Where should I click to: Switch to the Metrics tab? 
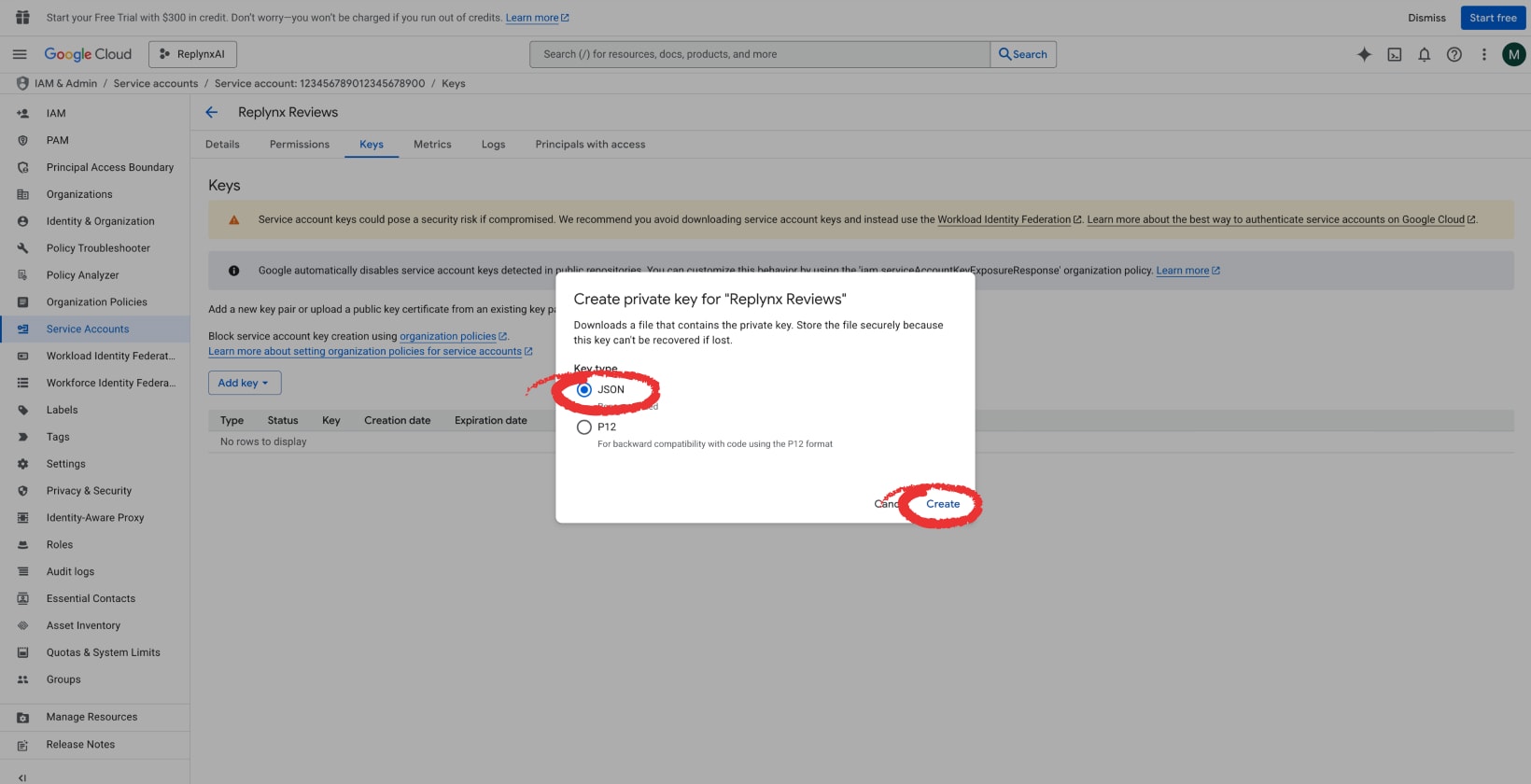[x=432, y=145]
